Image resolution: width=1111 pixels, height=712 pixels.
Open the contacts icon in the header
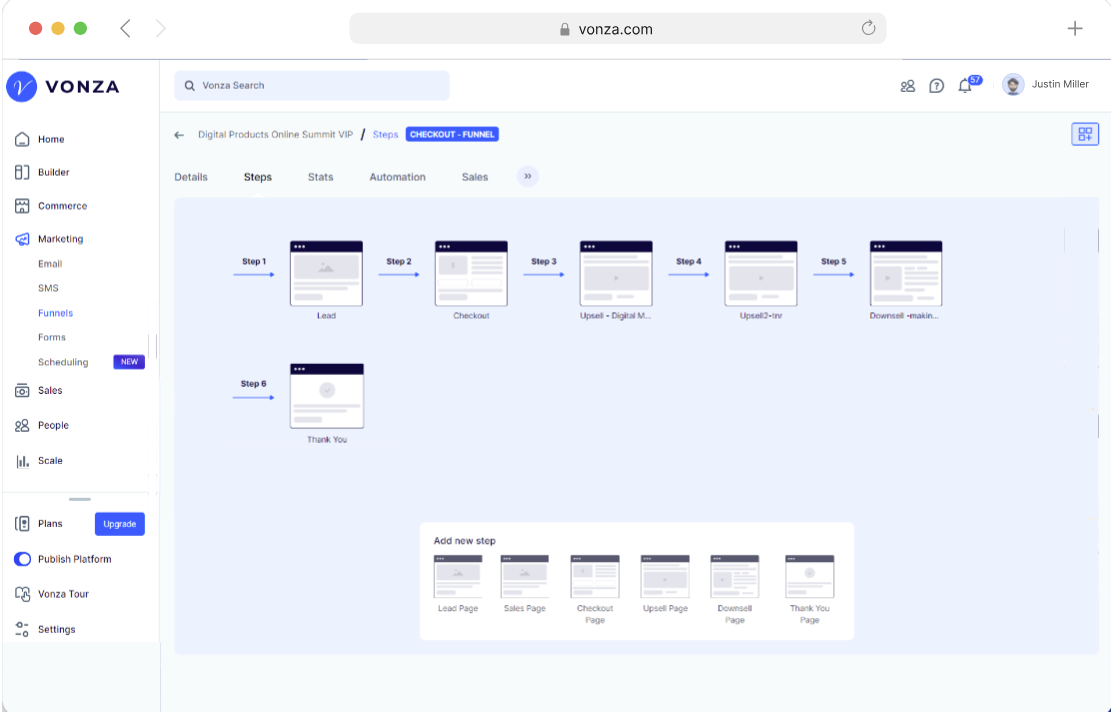pos(907,86)
